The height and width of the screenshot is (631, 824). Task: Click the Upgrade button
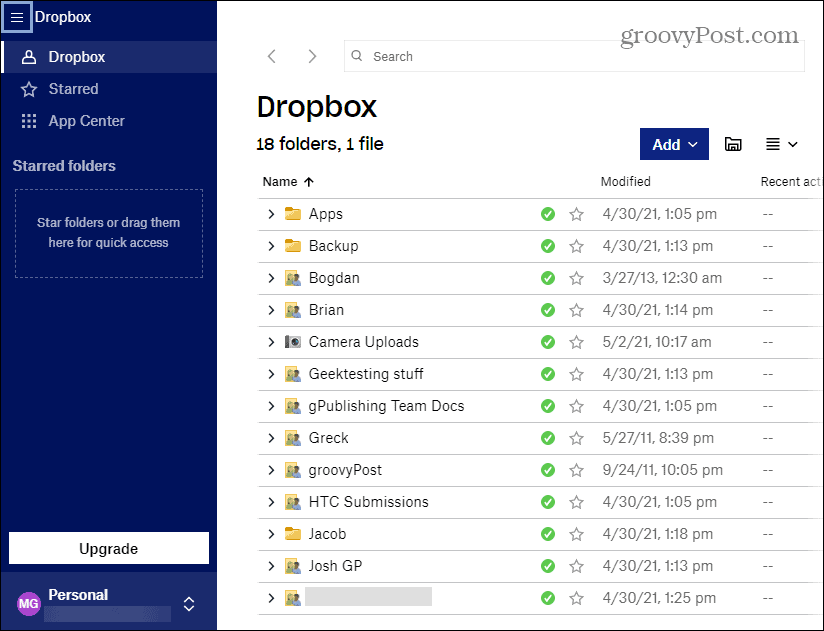point(109,548)
